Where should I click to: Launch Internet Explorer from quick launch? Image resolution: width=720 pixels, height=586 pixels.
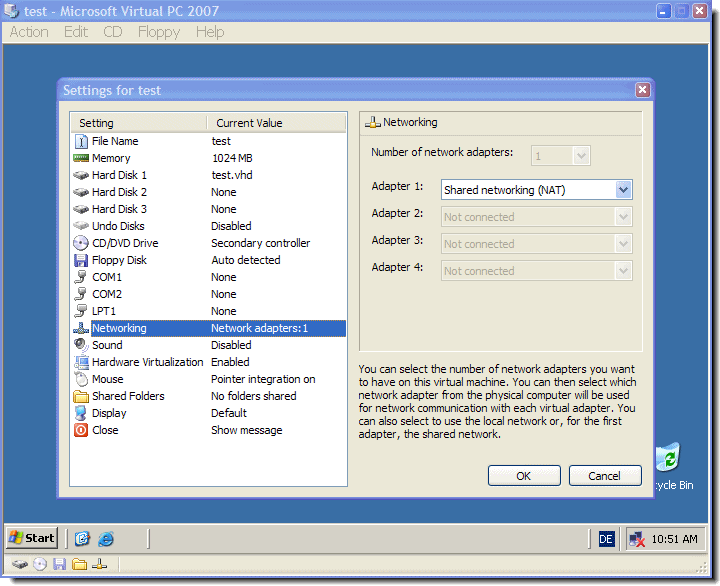[x=106, y=538]
